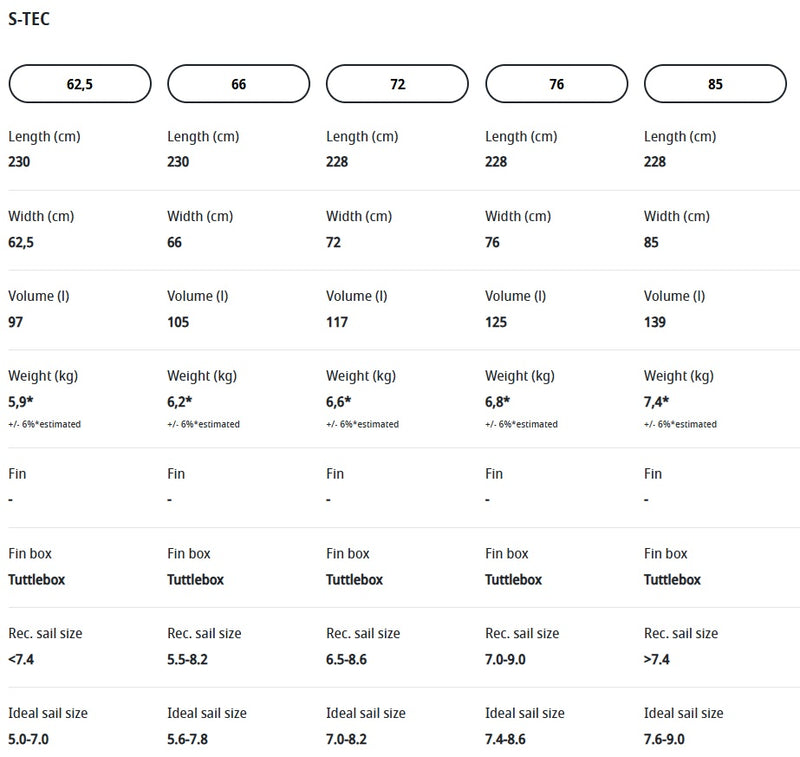Choose the 72 board size pill
Screen dimensions: 800x757
coord(397,84)
